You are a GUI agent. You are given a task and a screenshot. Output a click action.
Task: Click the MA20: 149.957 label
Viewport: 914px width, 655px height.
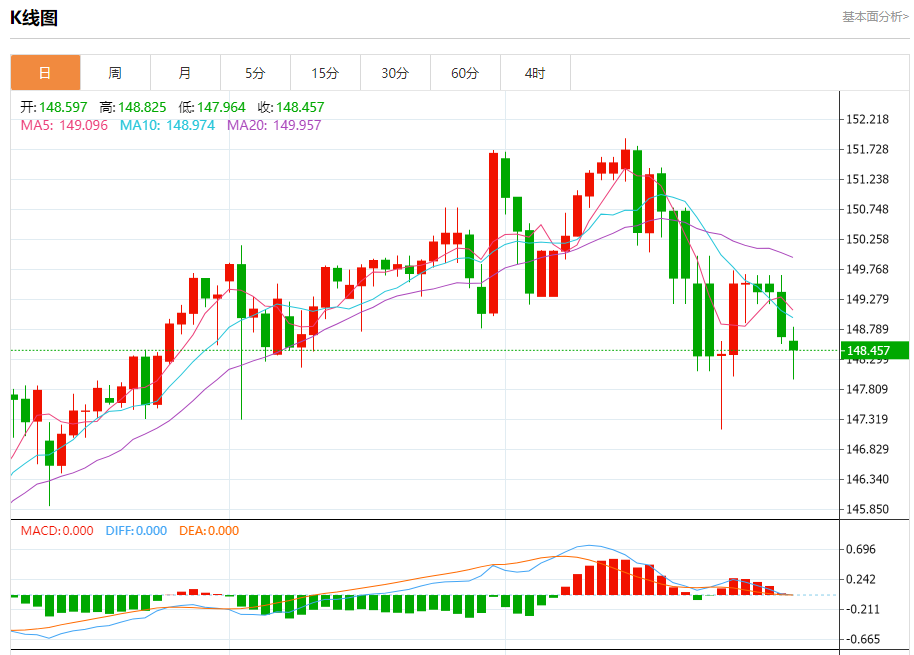[274, 125]
